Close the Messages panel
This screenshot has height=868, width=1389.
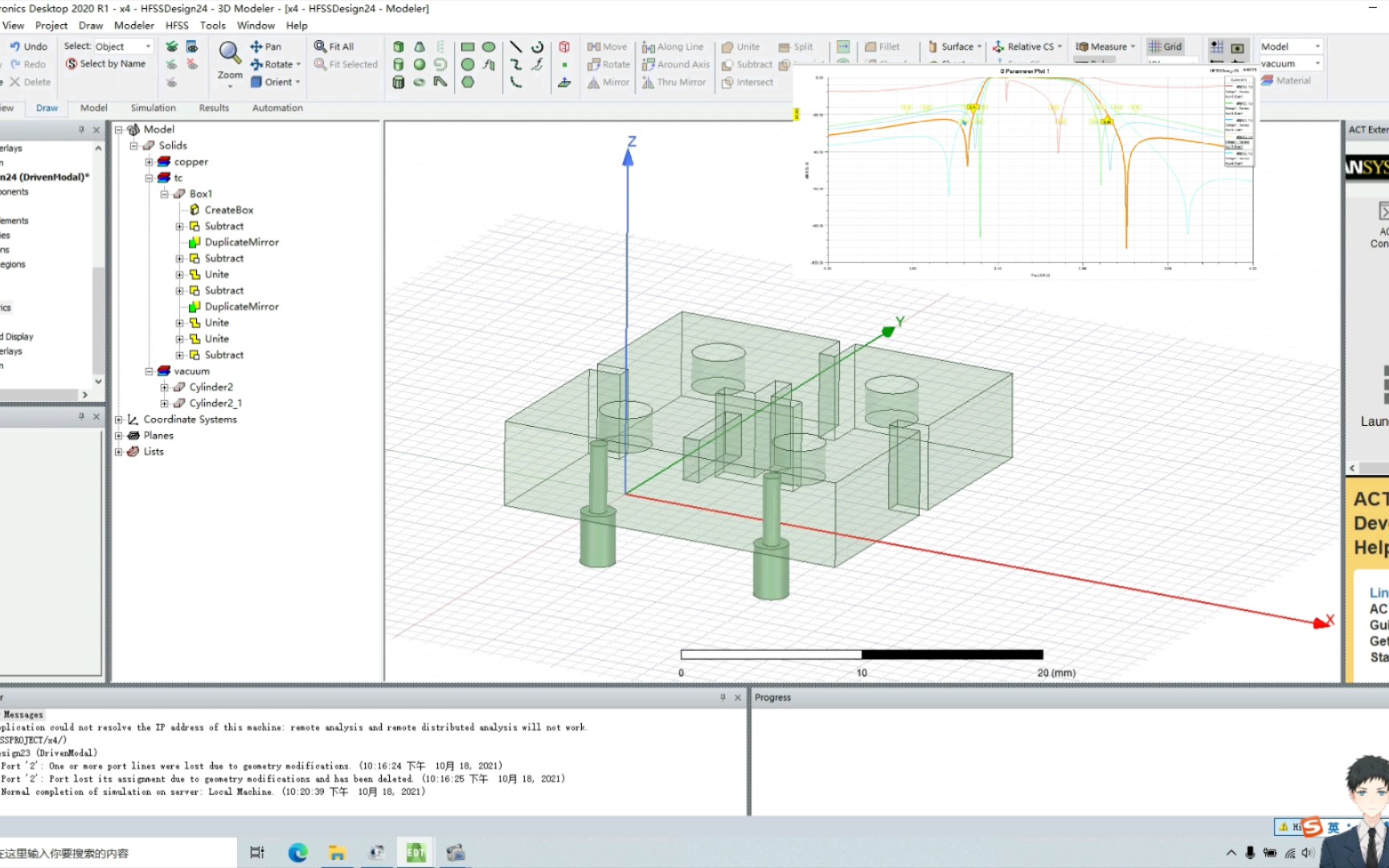point(738,698)
